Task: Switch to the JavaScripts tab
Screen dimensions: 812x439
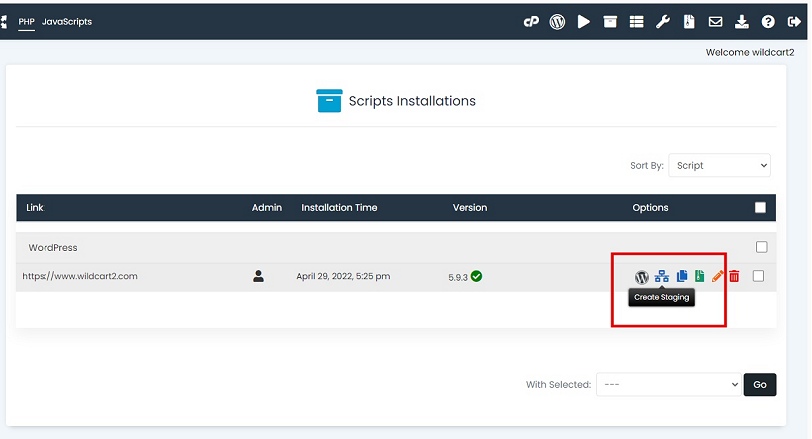Action: pyautogui.click(x=67, y=21)
